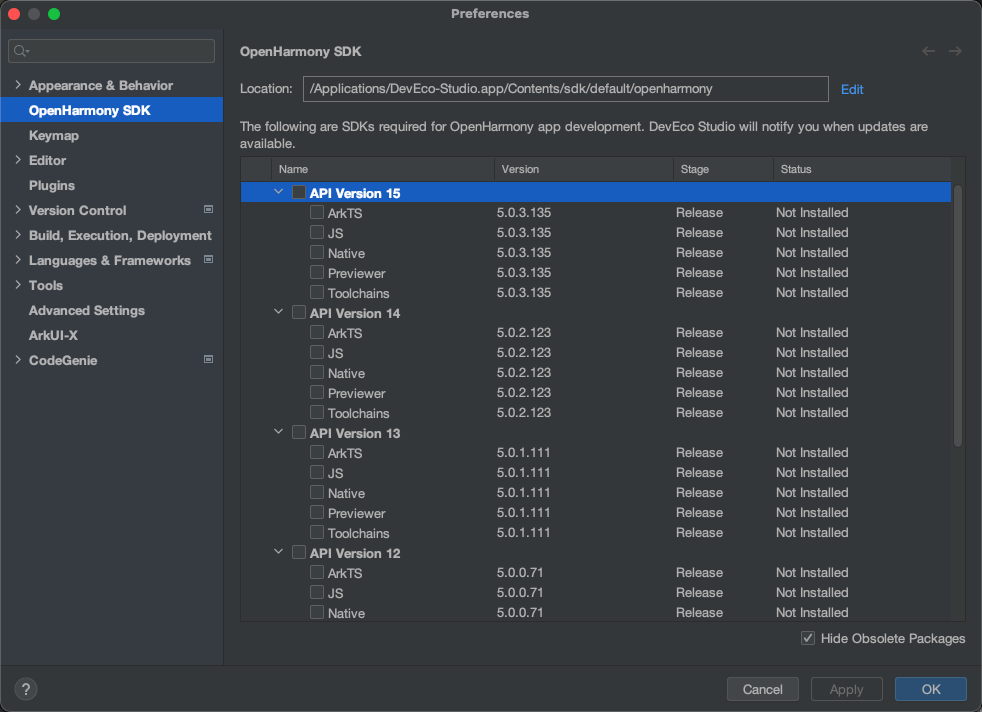
Task: Navigate back with the left arrow icon
Action: (928, 51)
